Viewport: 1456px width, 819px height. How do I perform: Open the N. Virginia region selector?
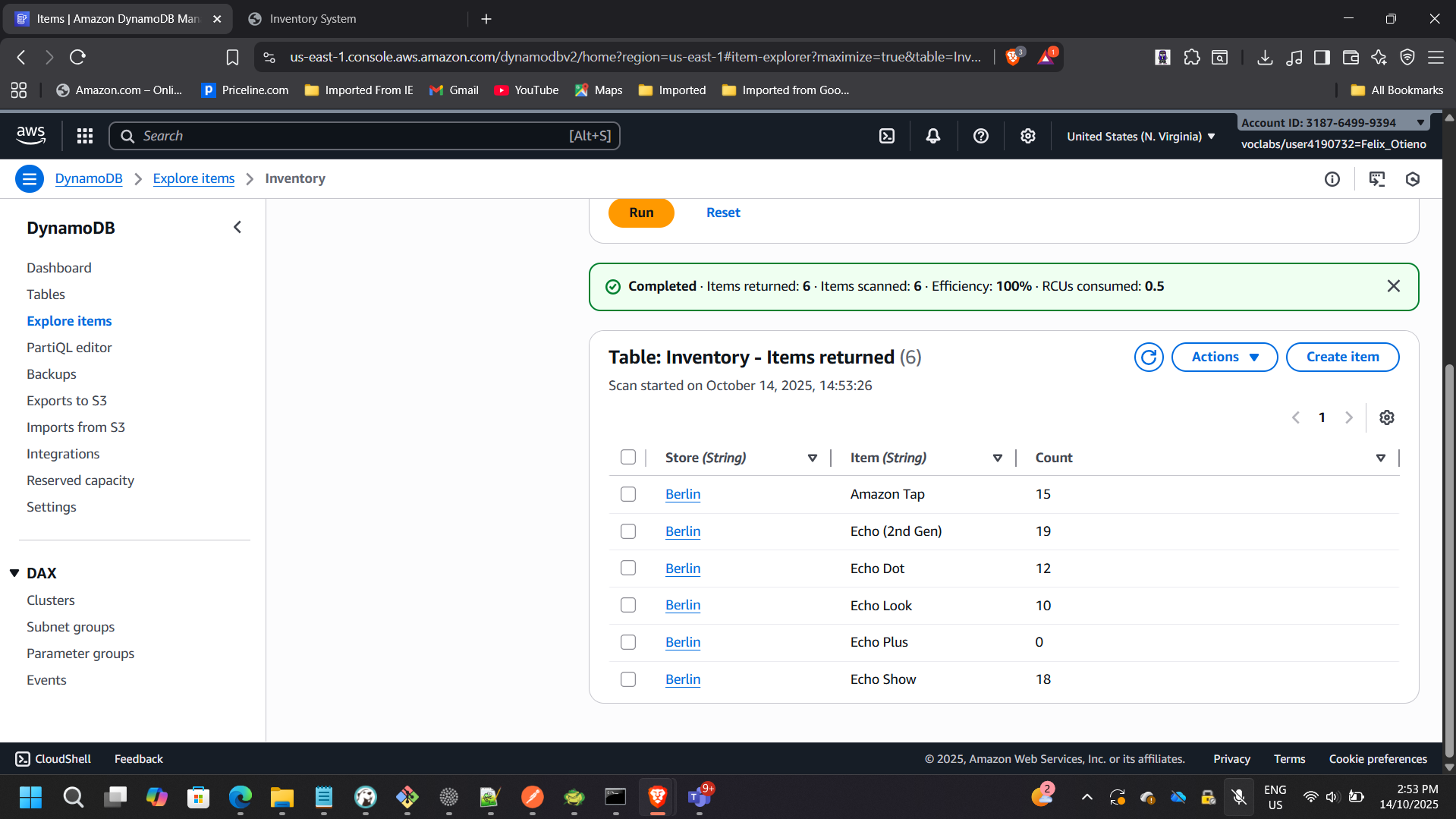1139,136
